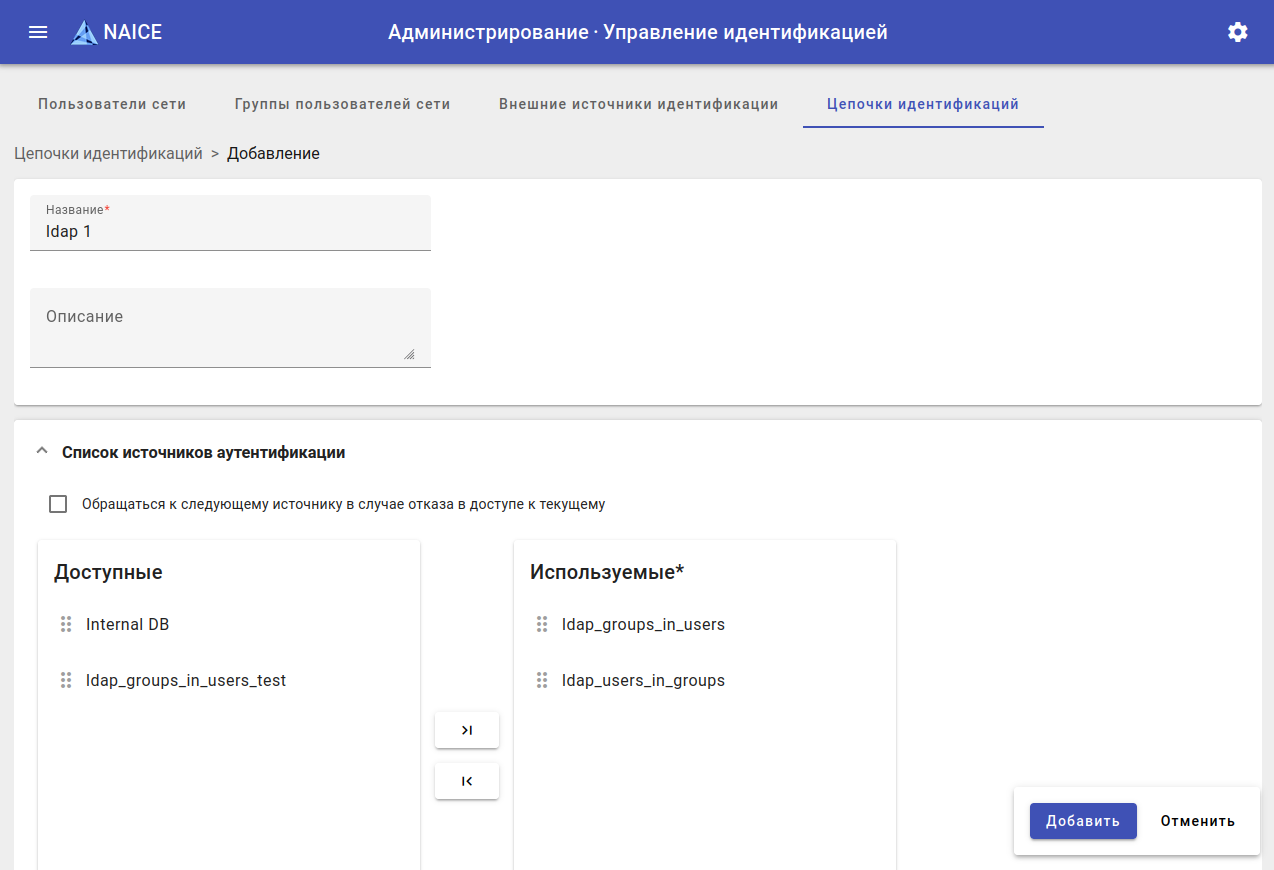Open the hamburger navigation menu
The width and height of the screenshot is (1274, 870).
pyautogui.click(x=38, y=32)
